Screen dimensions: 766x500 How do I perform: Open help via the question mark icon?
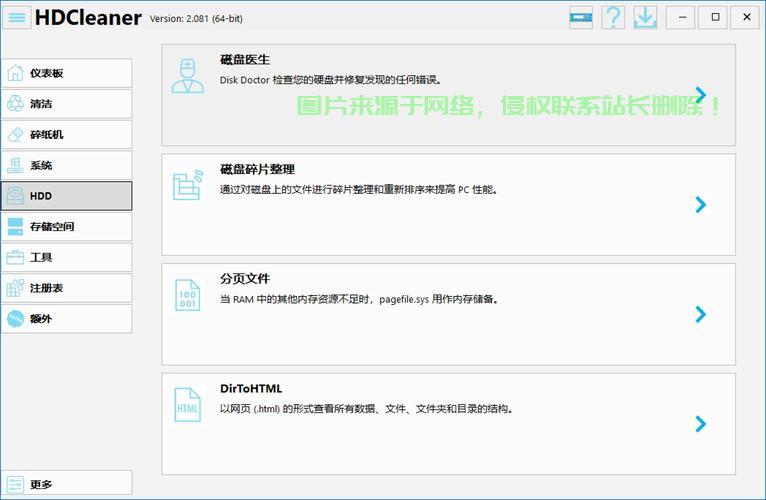point(613,18)
